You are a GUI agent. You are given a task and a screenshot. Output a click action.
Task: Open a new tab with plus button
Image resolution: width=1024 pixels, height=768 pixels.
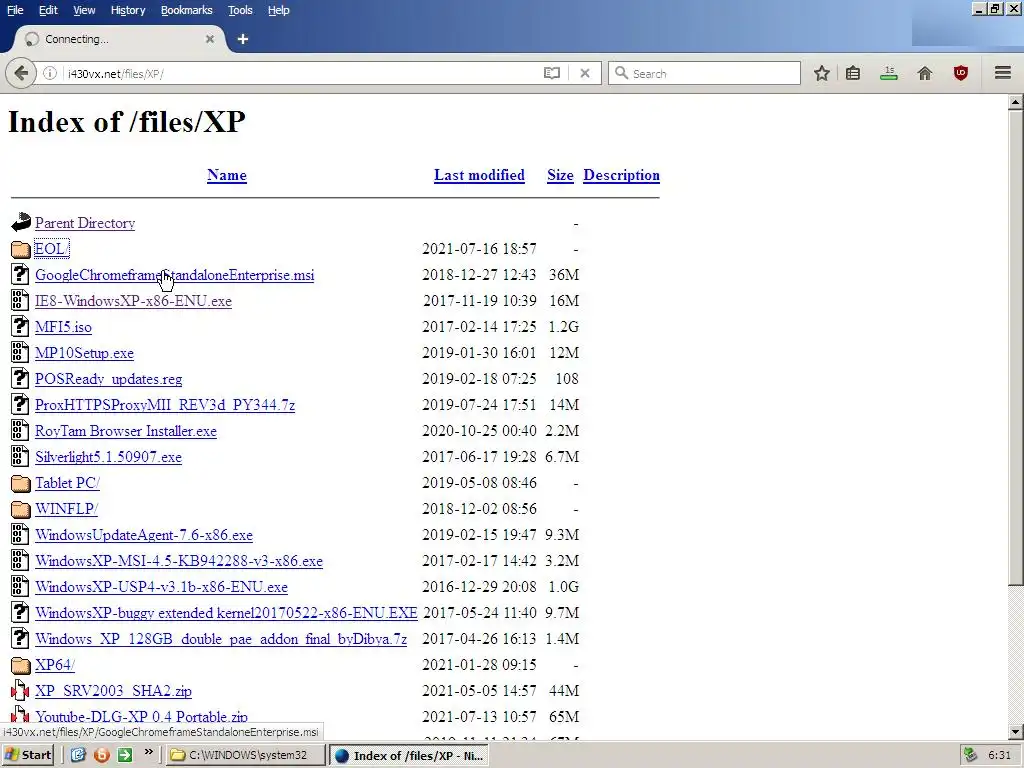[243, 39]
